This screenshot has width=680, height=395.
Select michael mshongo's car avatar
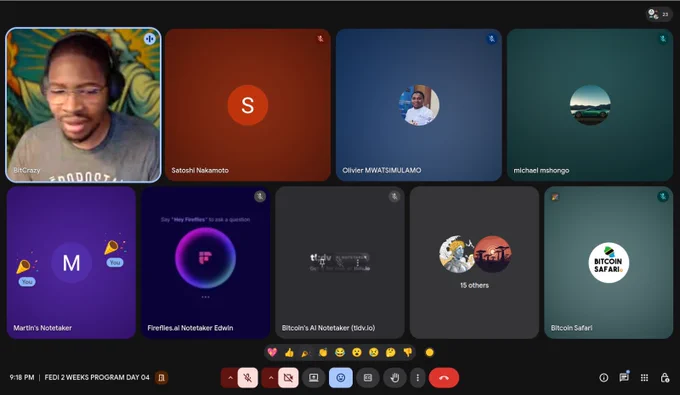click(590, 105)
